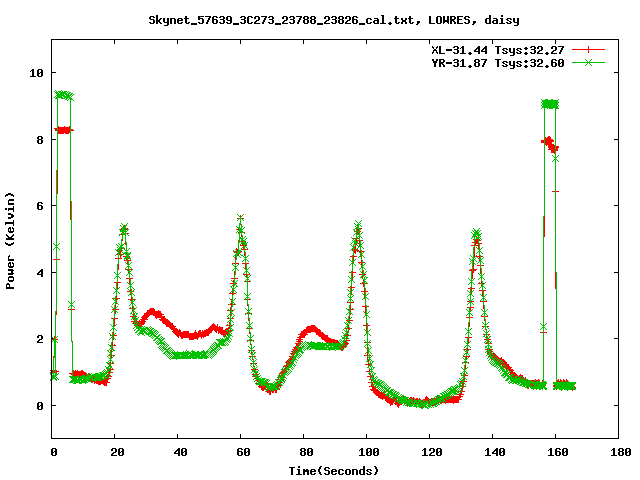Click x-axis tick label 20
The image size is (640, 480).
117,452
